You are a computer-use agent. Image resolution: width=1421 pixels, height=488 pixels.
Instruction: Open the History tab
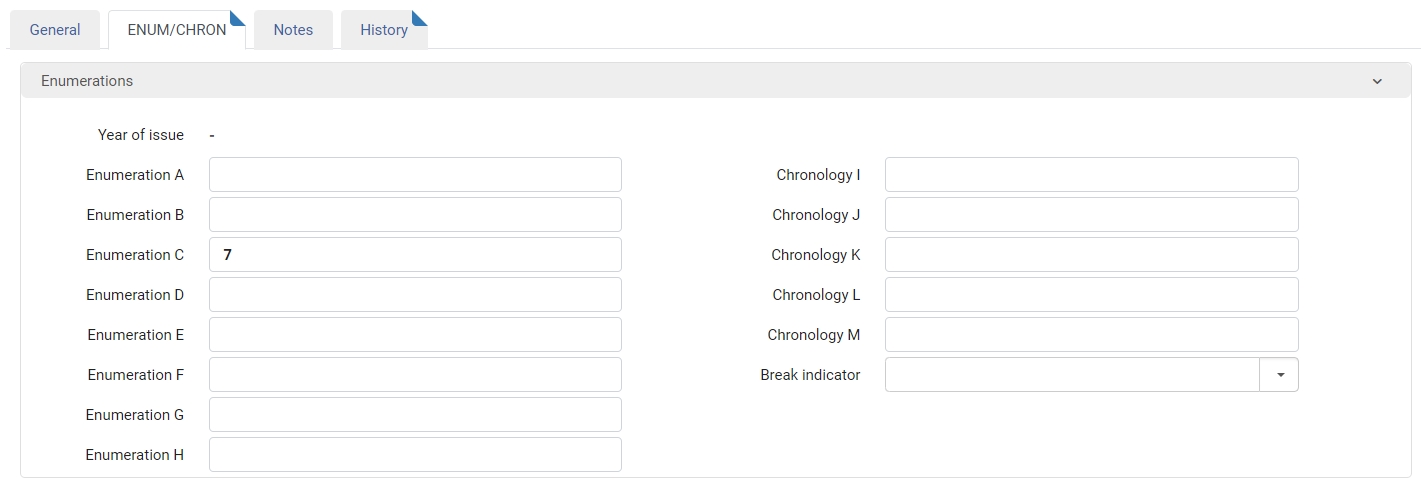[x=384, y=30]
